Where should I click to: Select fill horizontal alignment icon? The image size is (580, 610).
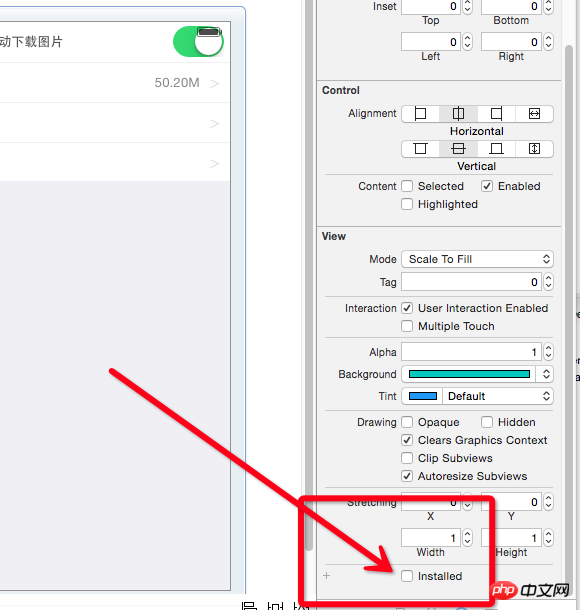click(534, 114)
